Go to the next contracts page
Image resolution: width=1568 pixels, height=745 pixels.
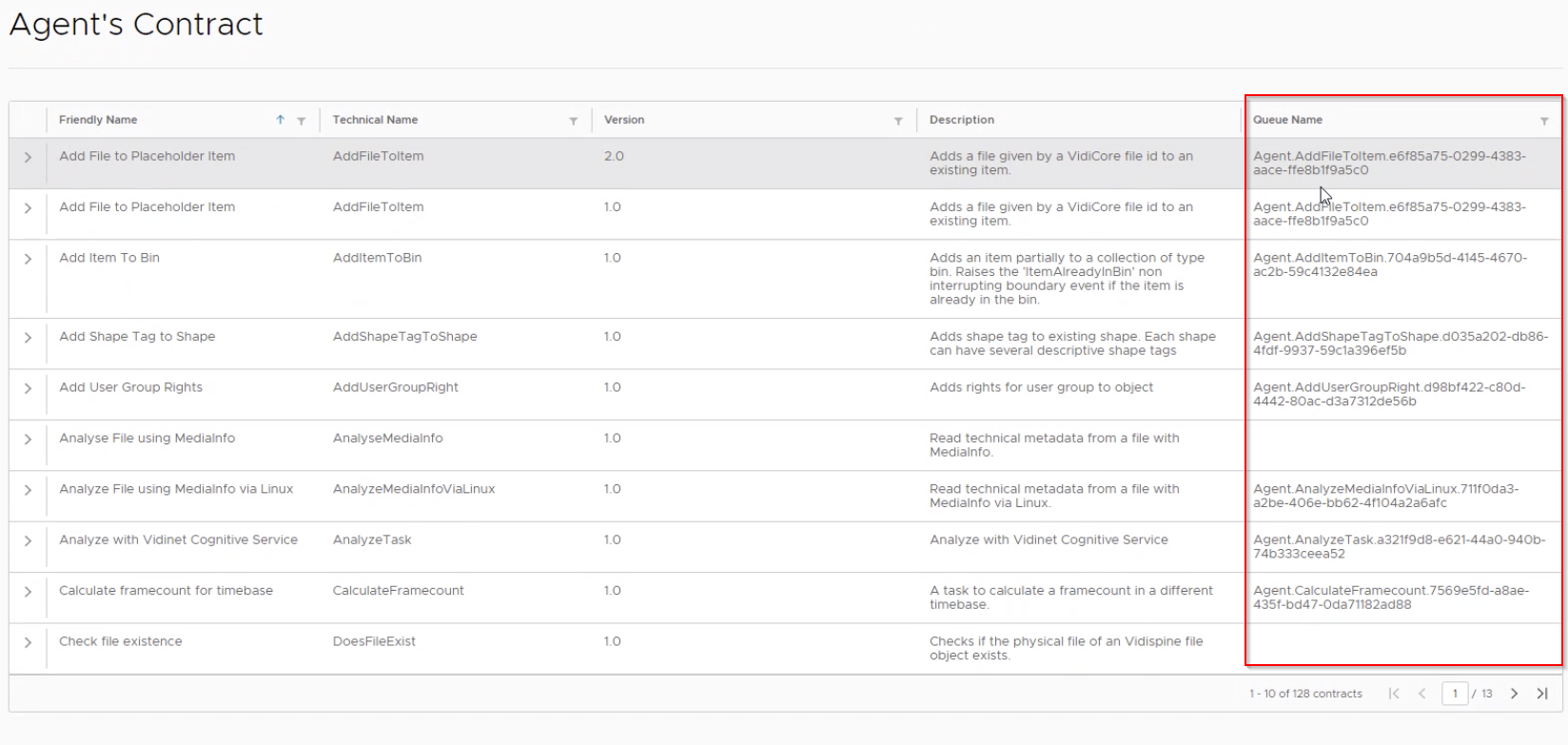1515,694
